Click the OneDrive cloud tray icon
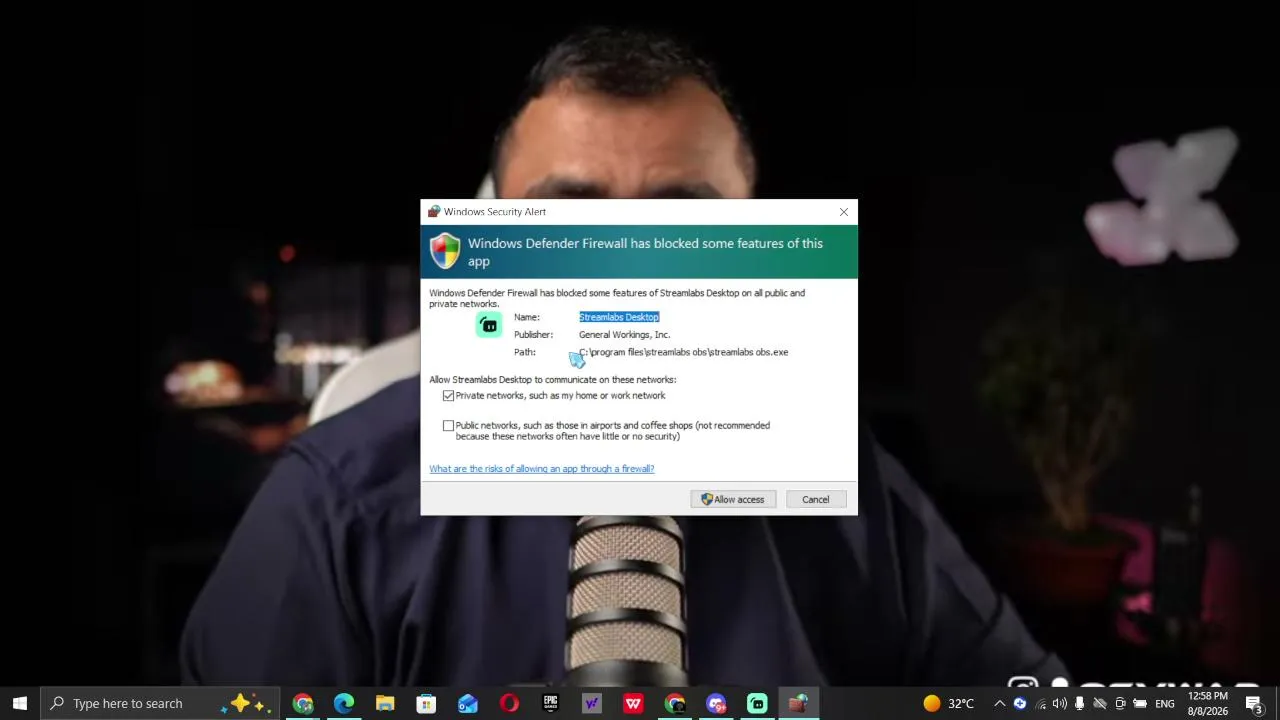 coord(1100,703)
